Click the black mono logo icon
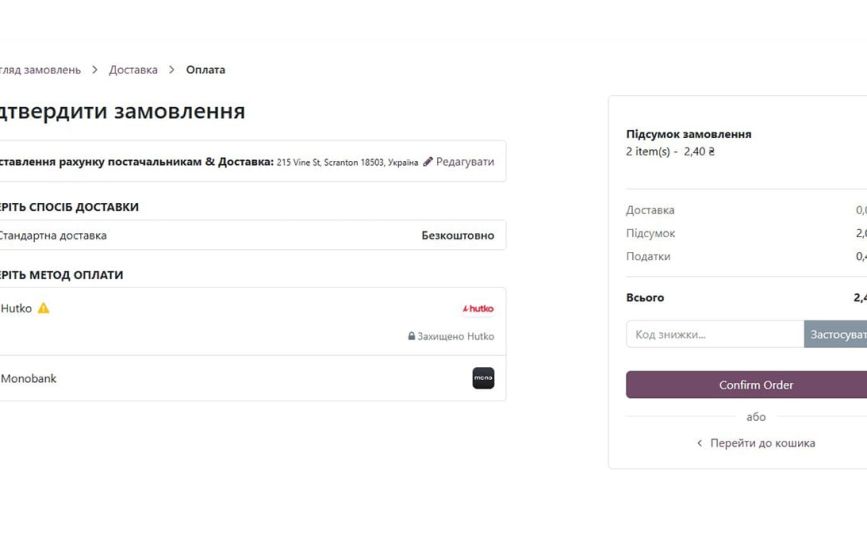The width and height of the screenshot is (867, 540). 483,378
